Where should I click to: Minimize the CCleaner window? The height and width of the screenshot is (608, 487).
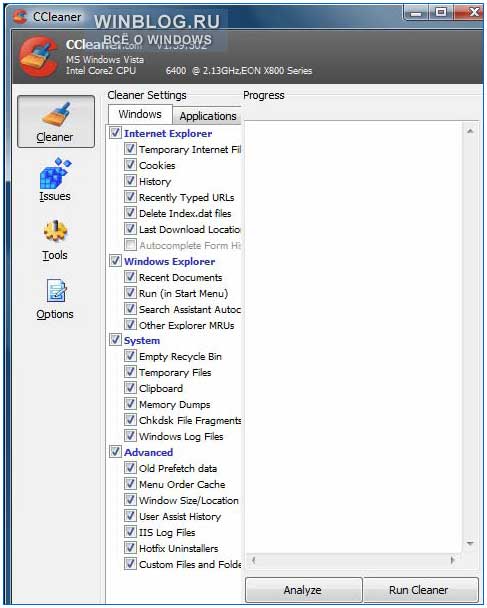[416, 13]
